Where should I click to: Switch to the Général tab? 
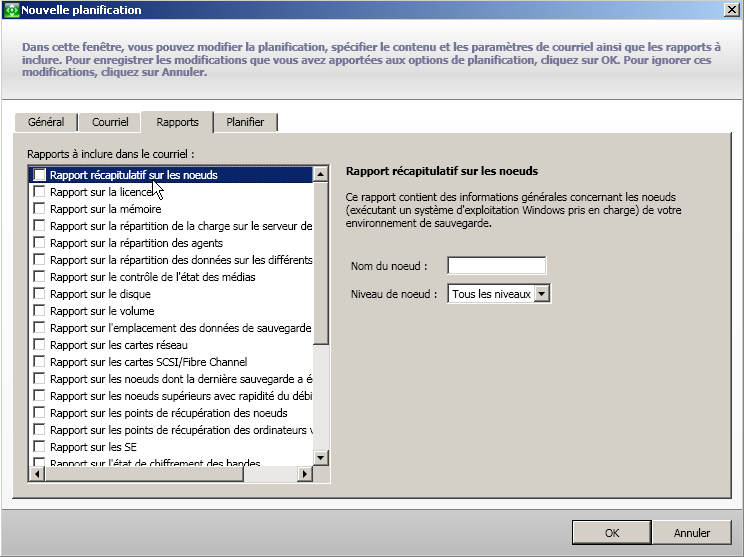(46, 122)
